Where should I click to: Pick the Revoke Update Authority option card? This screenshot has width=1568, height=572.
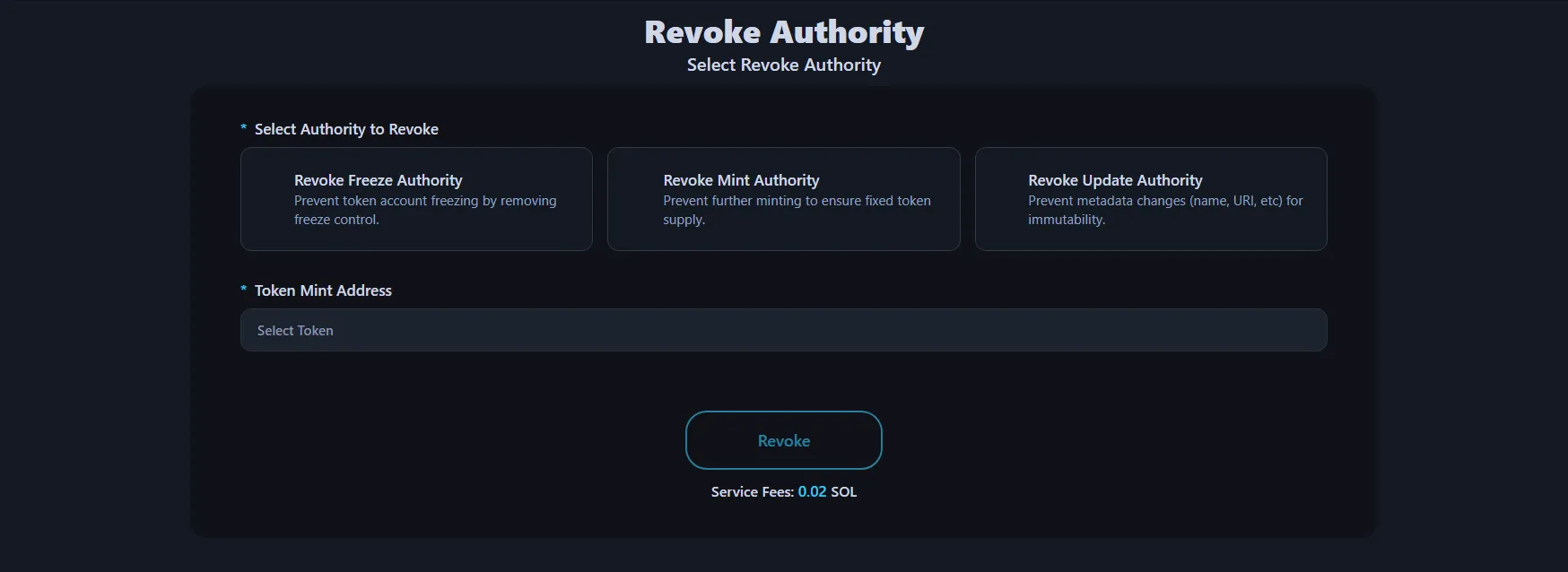point(1150,199)
